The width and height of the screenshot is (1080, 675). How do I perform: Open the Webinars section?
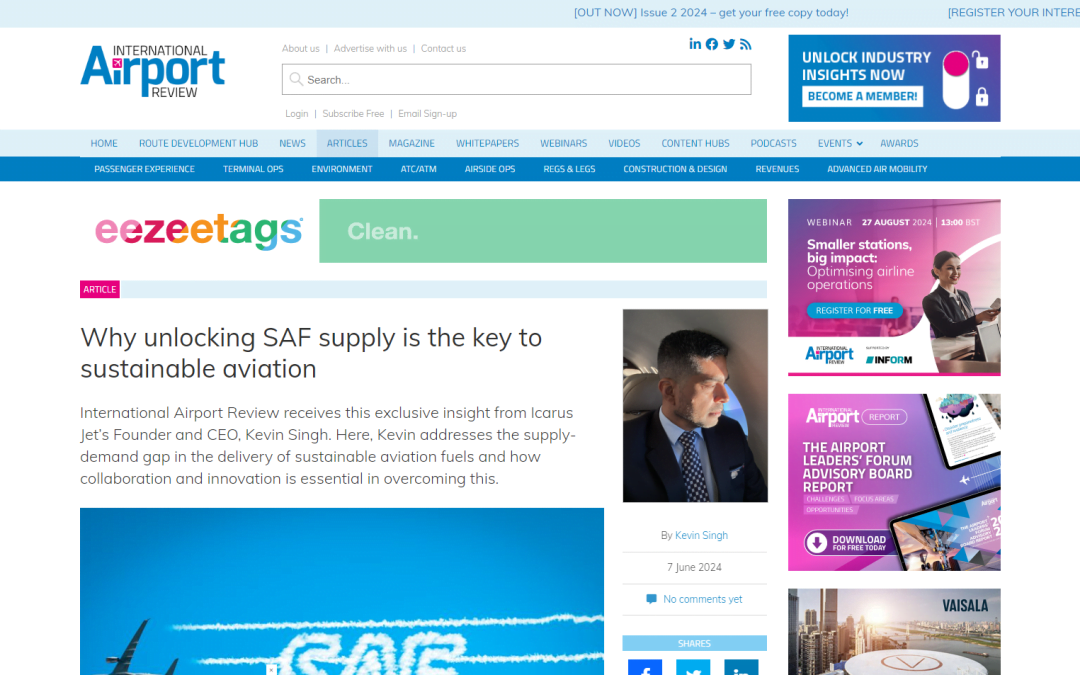pos(563,143)
